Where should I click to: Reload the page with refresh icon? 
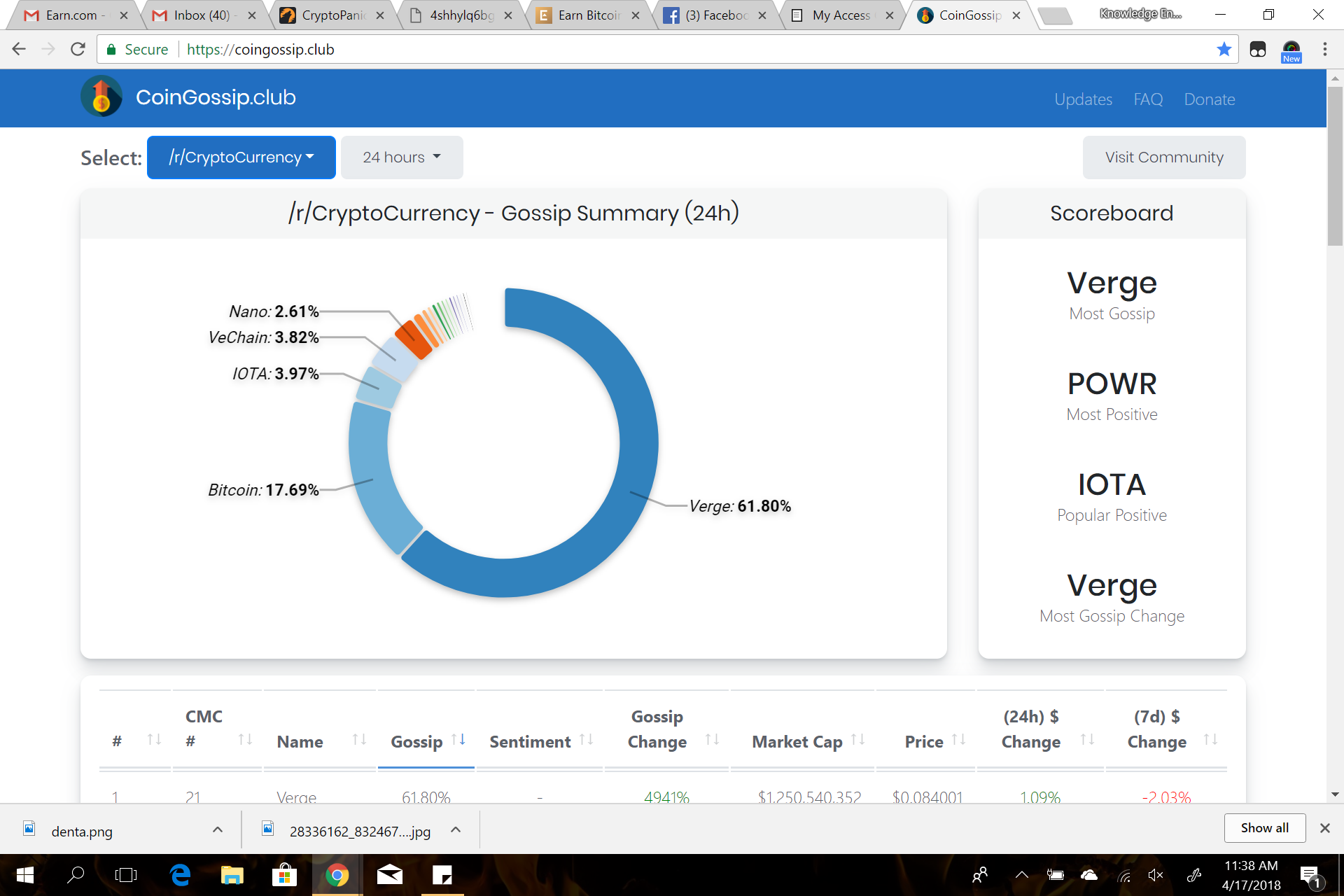78,49
